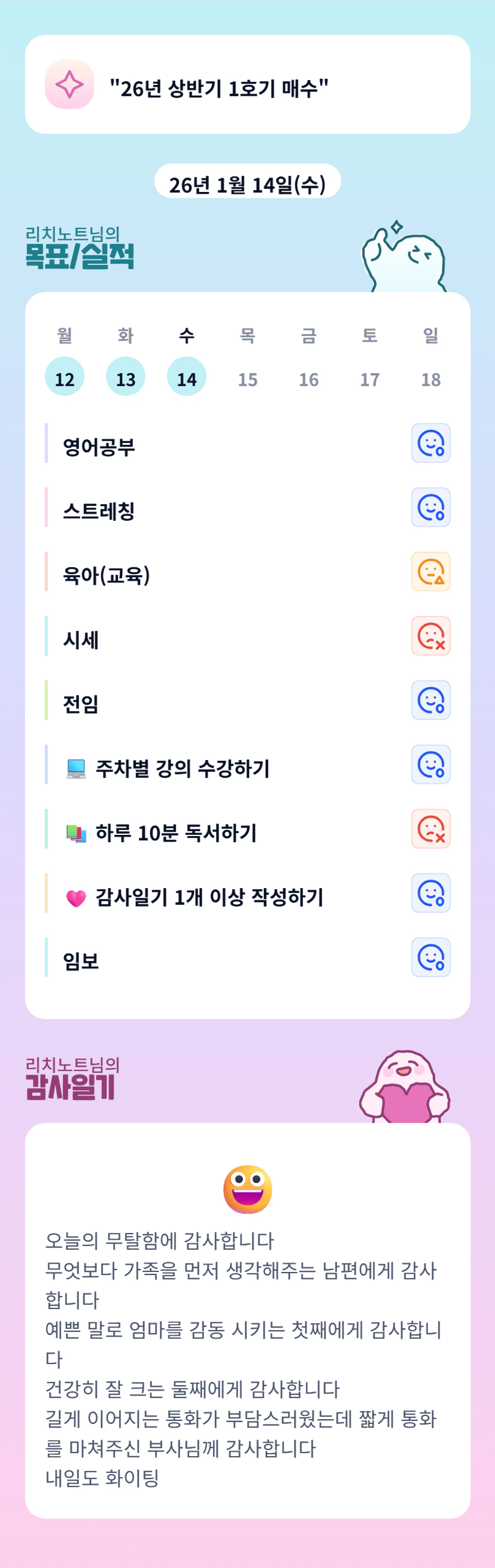
Task: Select Thursday the 15th in the week row
Action: click(x=248, y=379)
